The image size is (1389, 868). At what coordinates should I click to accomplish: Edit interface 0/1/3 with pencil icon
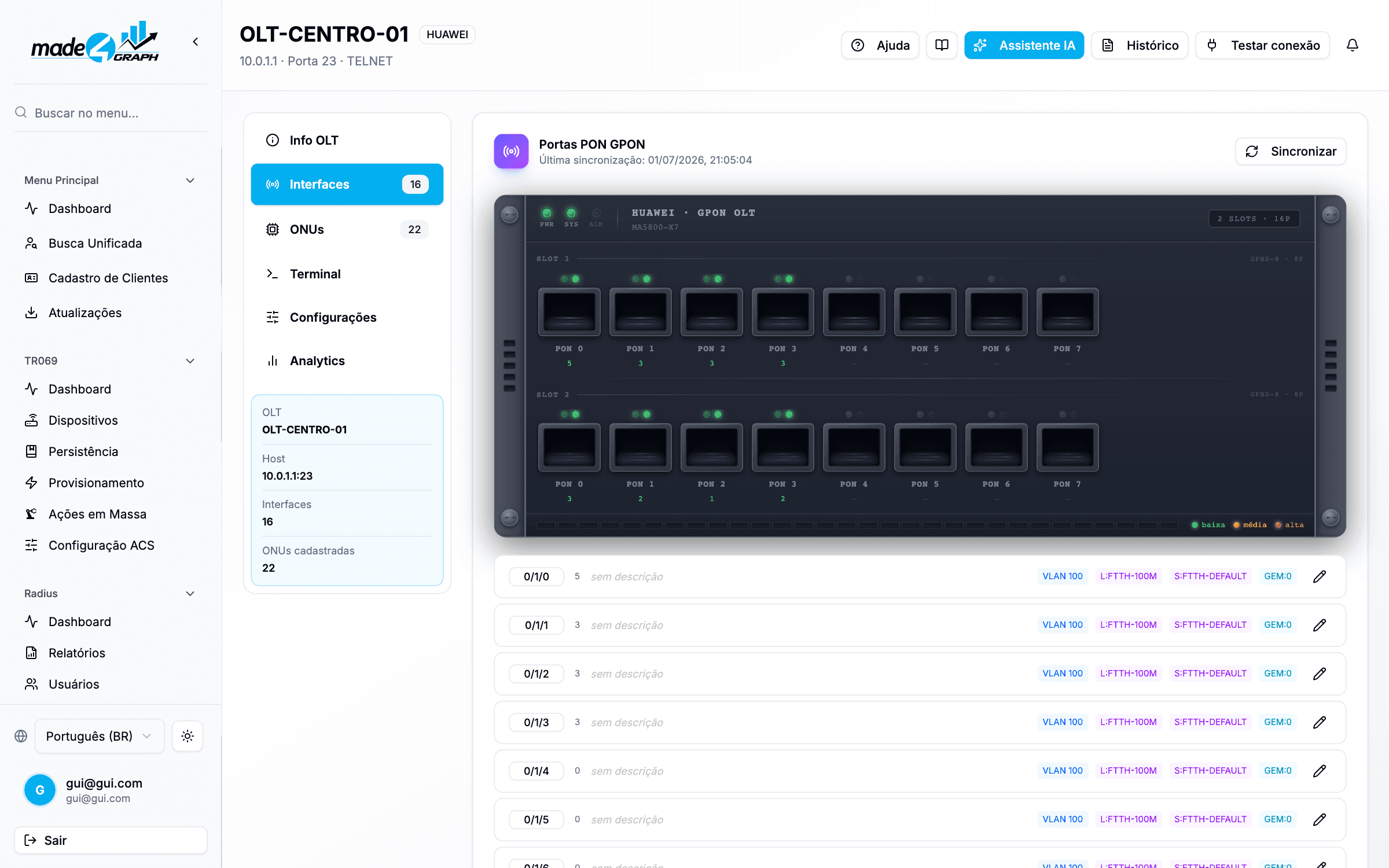[x=1320, y=722]
